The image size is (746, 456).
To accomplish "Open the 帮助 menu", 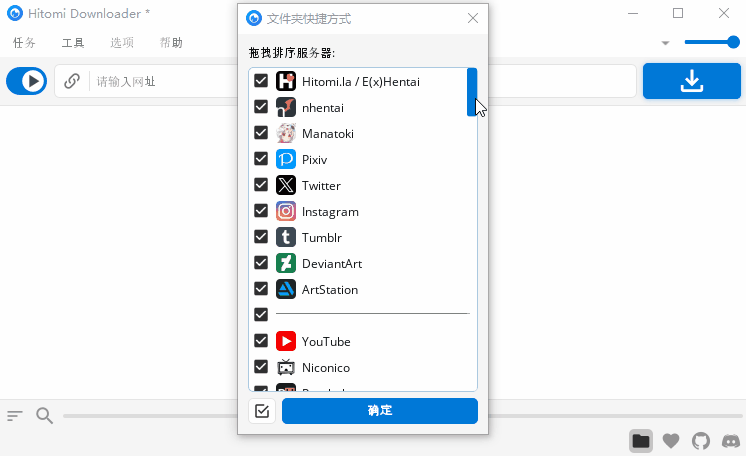I will coord(171,43).
